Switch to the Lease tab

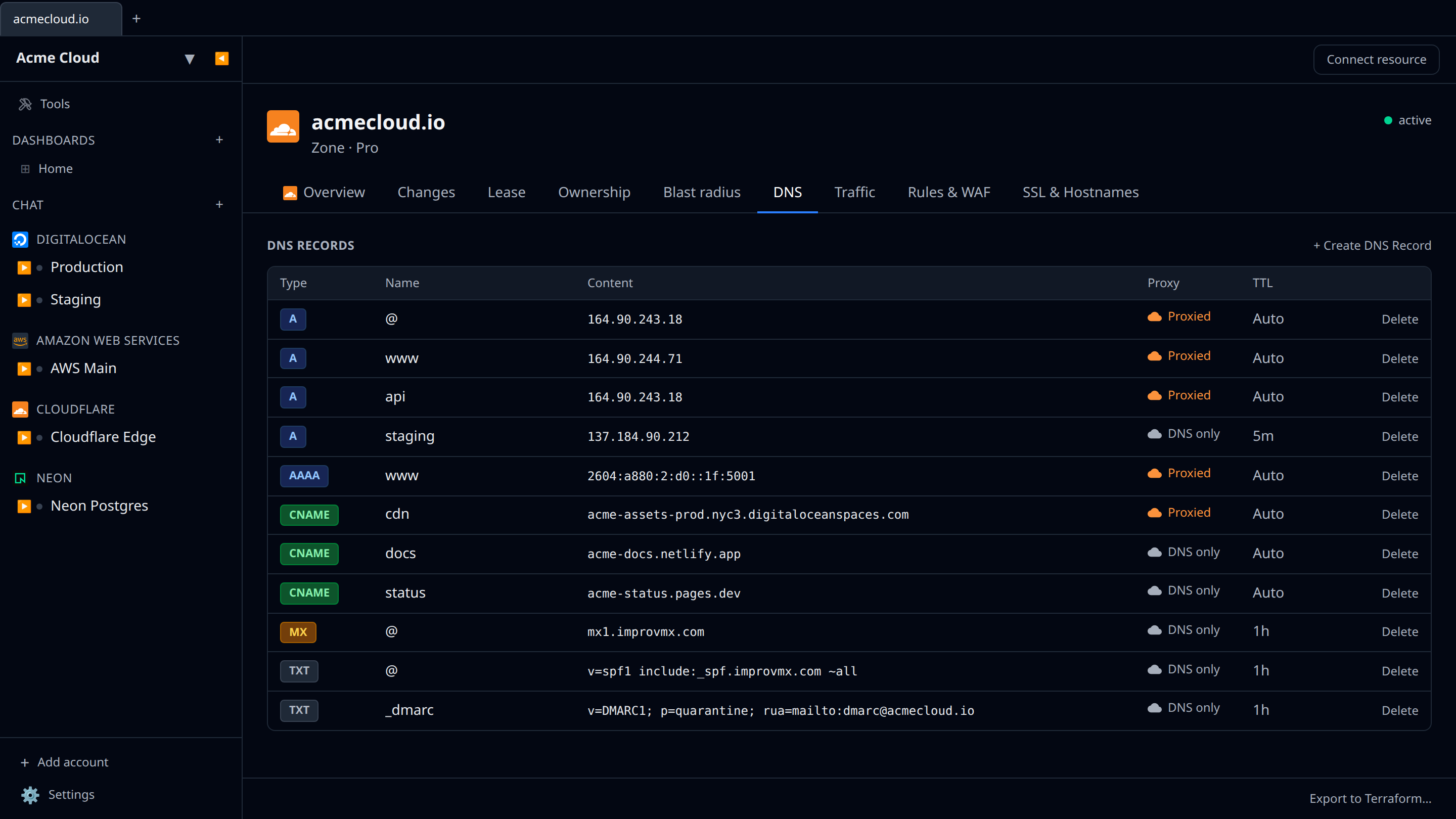507,192
